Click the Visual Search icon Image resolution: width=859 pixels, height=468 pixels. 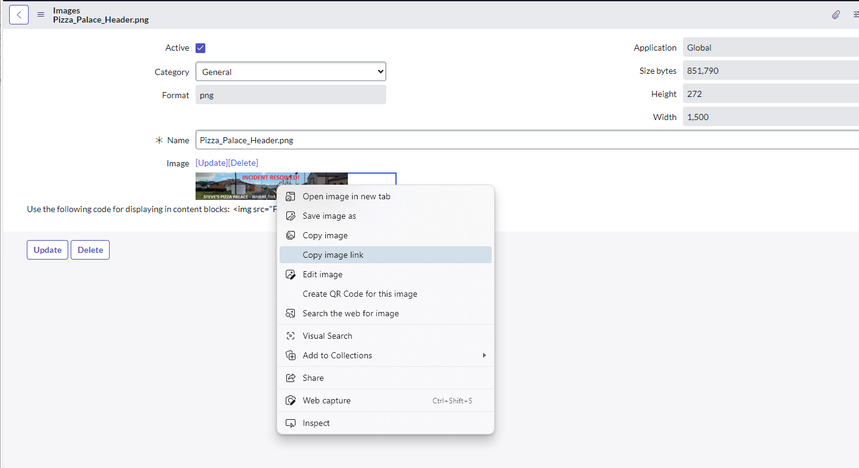(x=290, y=336)
